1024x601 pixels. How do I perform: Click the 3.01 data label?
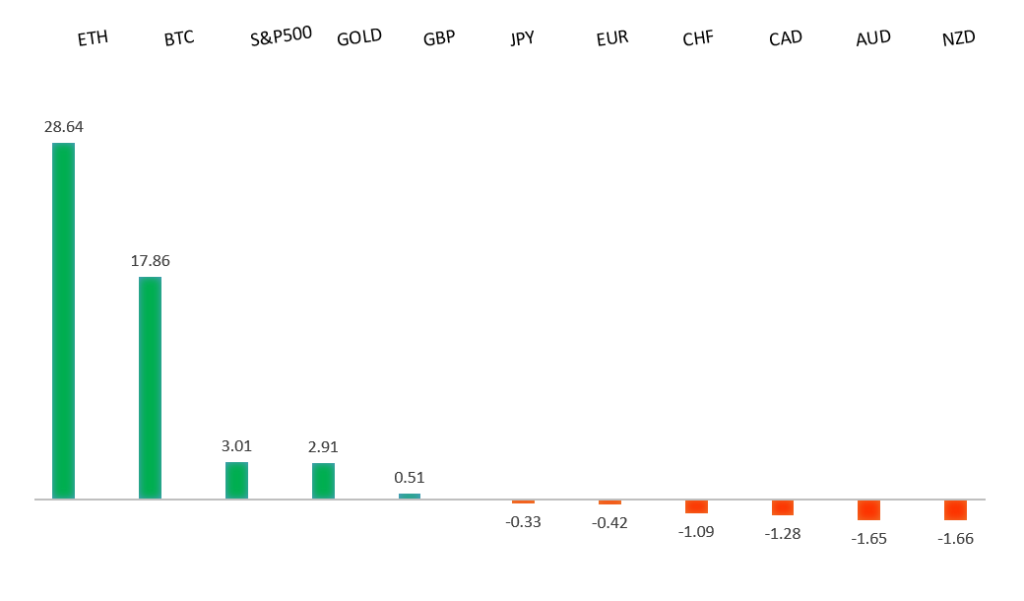point(236,446)
